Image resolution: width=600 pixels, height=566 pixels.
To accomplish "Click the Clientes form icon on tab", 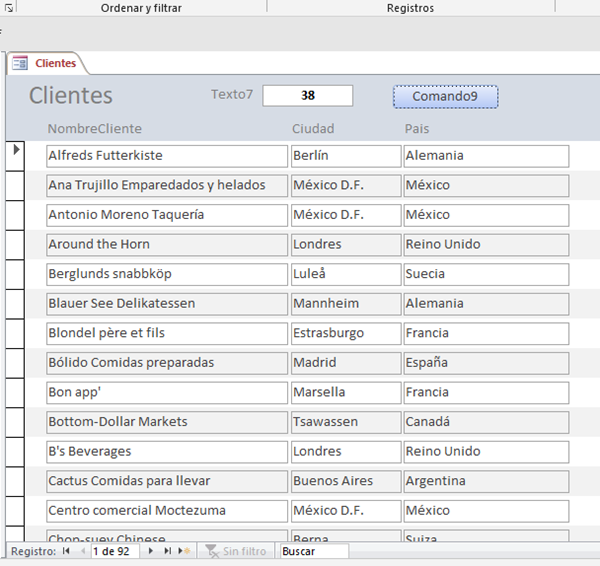I will pyautogui.click(x=19, y=63).
